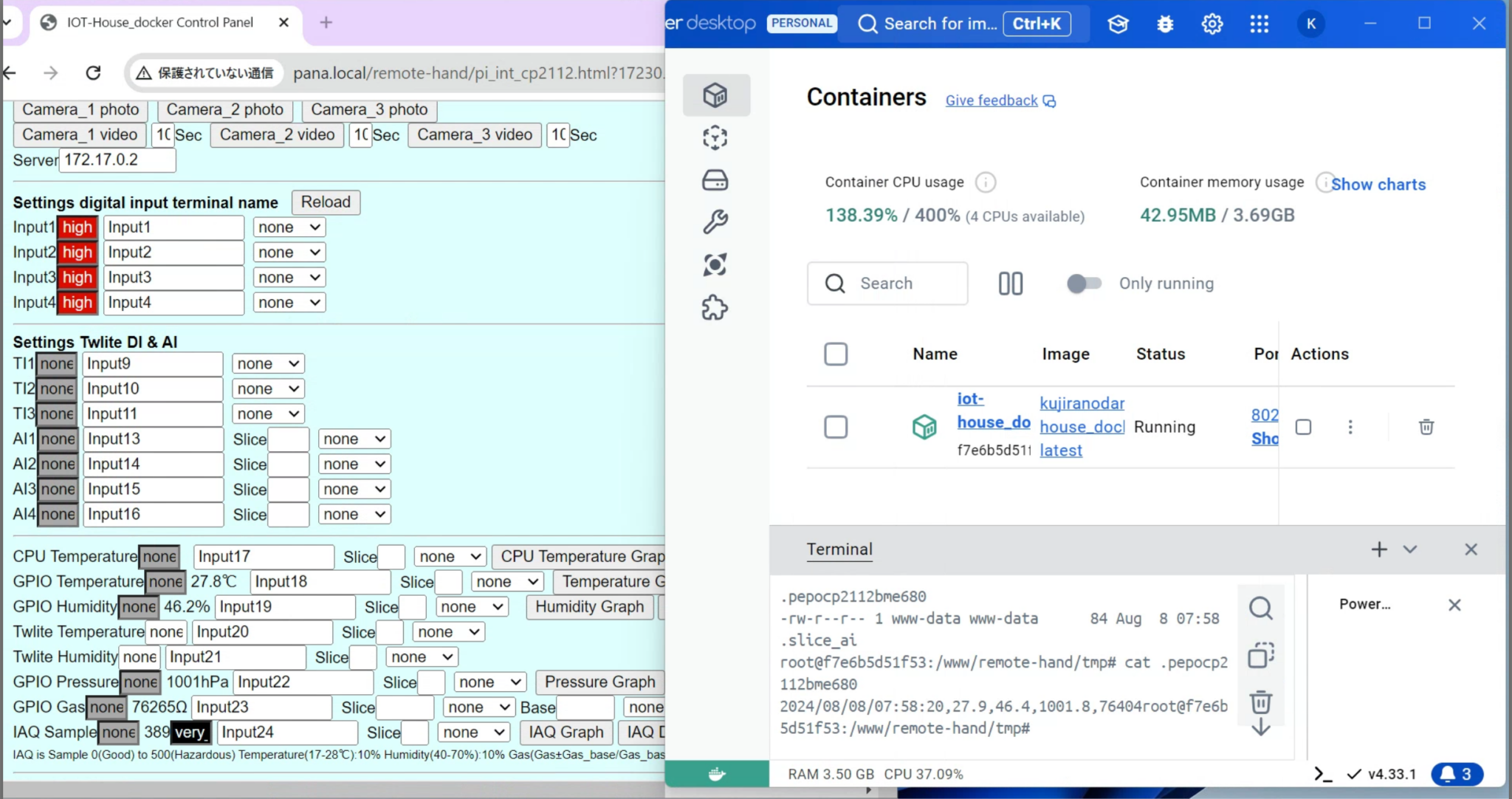Click the terminal search magnifier icon
Image resolution: width=1512 pixels, height=799 pixels.
click(x=1260, y=608)
